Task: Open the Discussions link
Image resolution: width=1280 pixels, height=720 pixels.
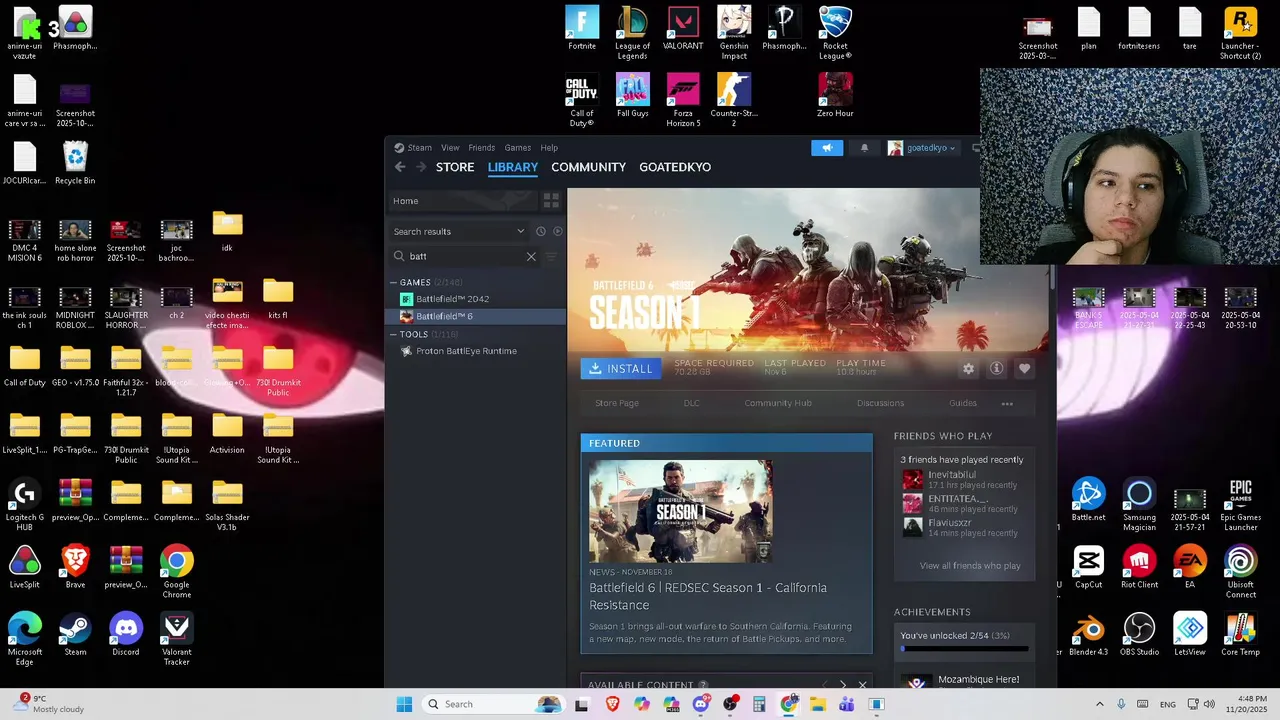Action: point(880,403)
